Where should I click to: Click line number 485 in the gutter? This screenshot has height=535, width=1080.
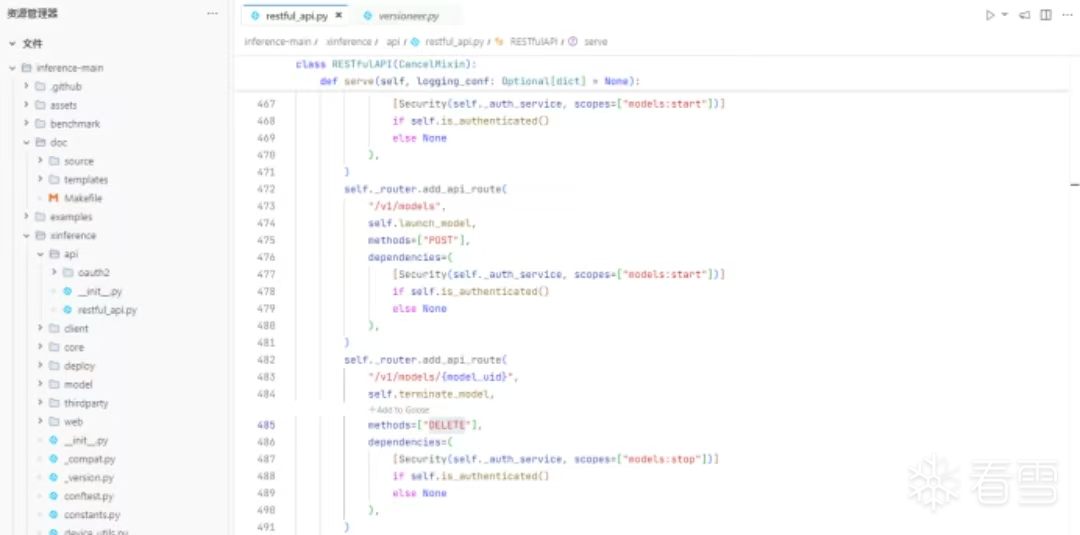(x=266, y=425)
